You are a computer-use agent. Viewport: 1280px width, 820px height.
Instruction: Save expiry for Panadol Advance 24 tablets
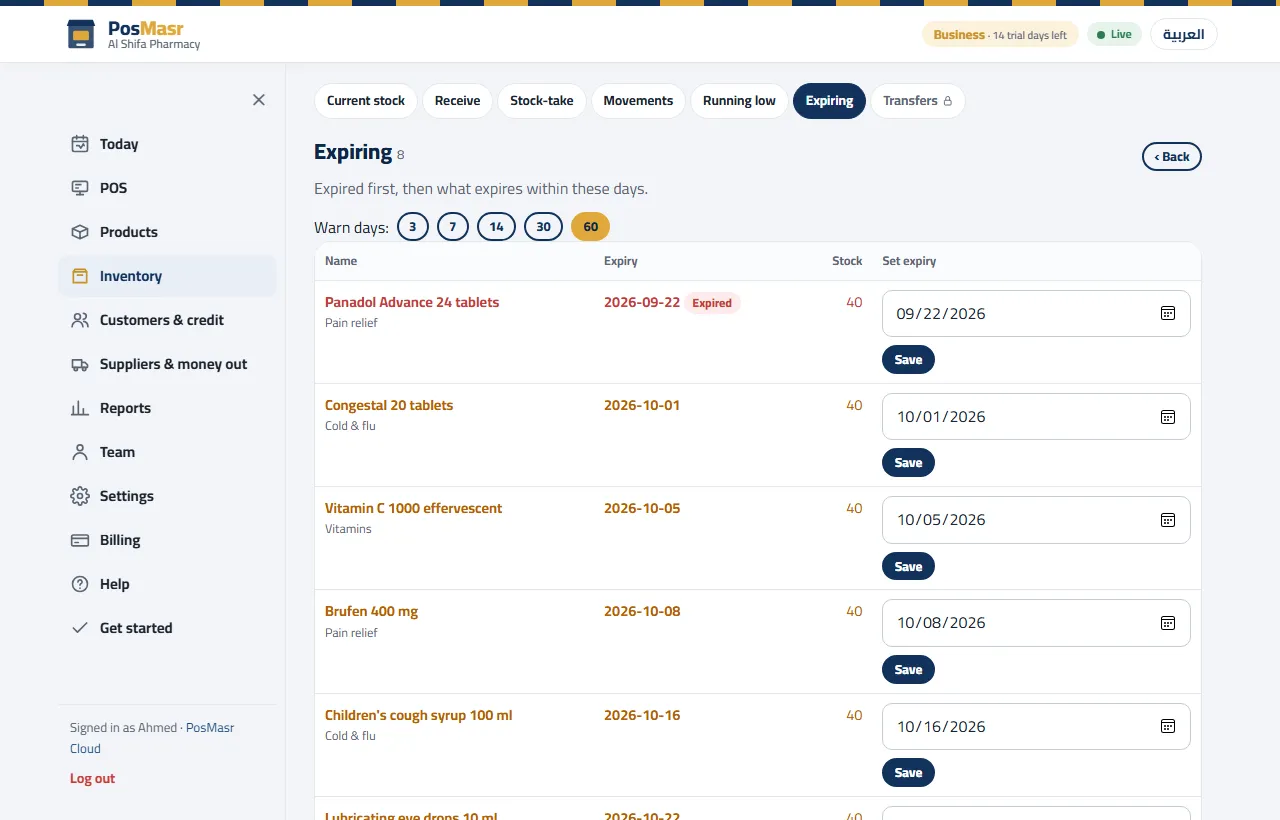pyautogui.click(x=908, y=360)
